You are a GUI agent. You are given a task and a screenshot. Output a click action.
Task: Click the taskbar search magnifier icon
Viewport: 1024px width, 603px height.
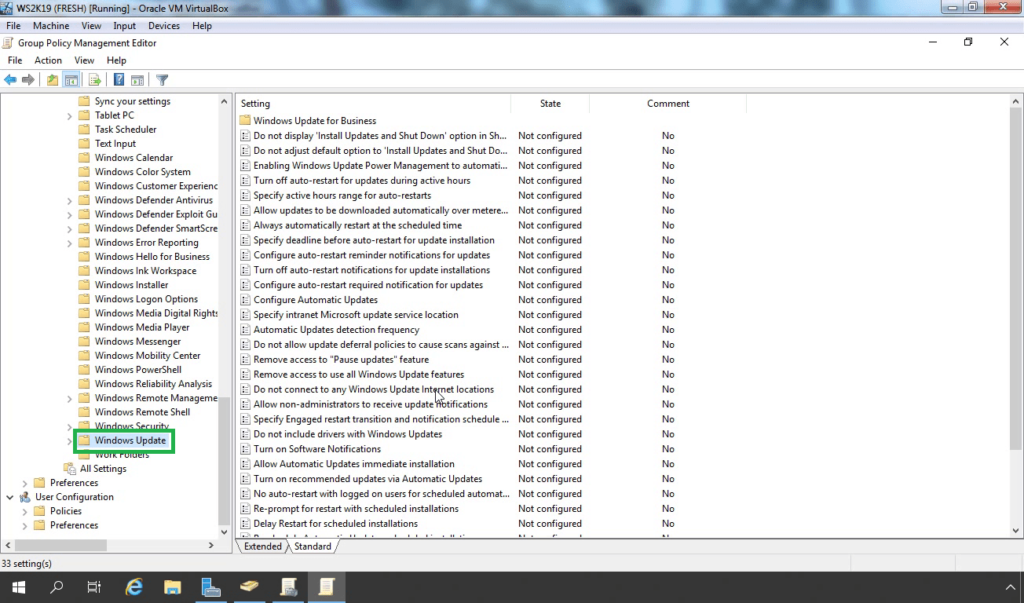tap(57, 587)
